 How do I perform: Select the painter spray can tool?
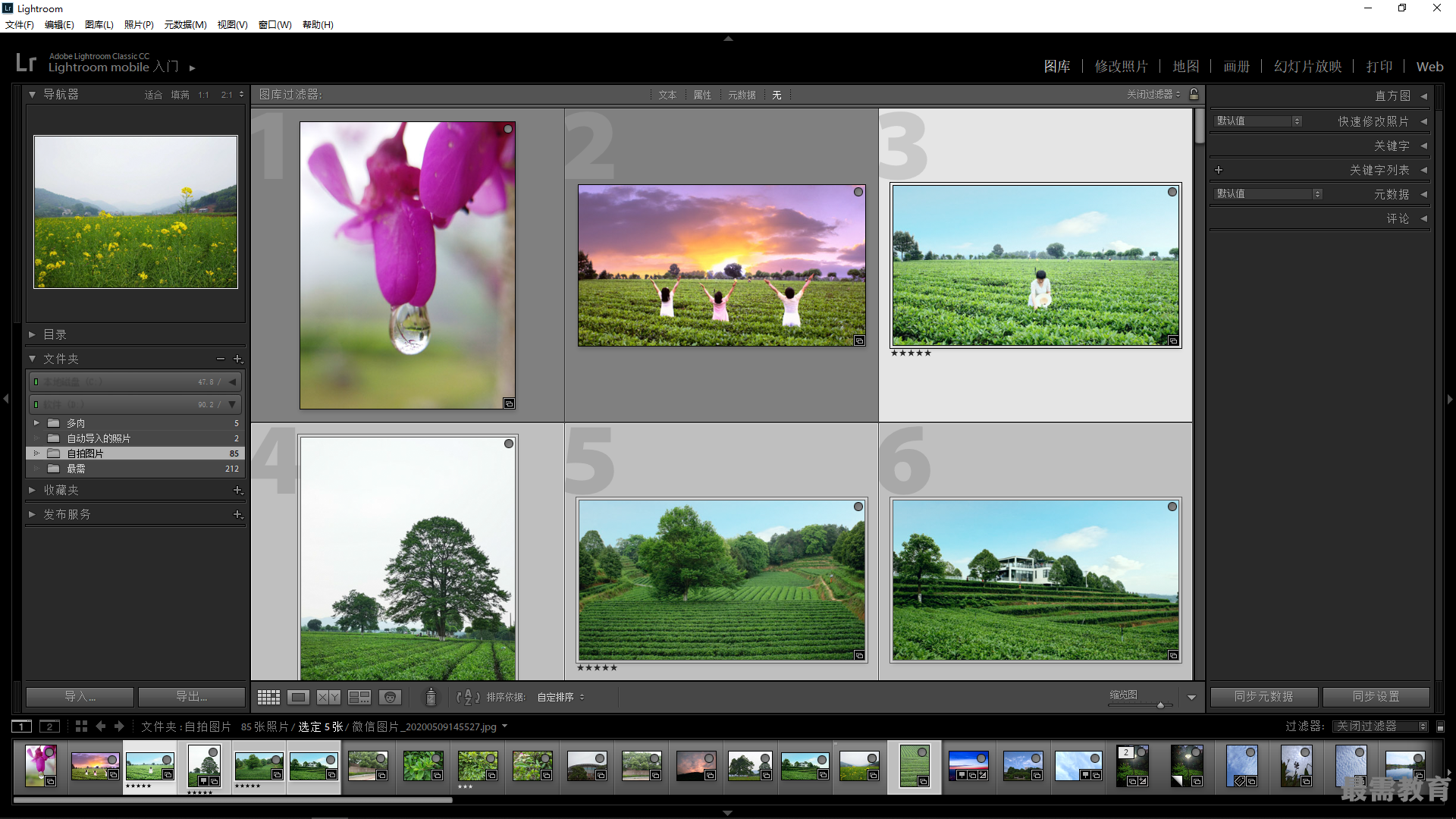[x=431, y=697]
